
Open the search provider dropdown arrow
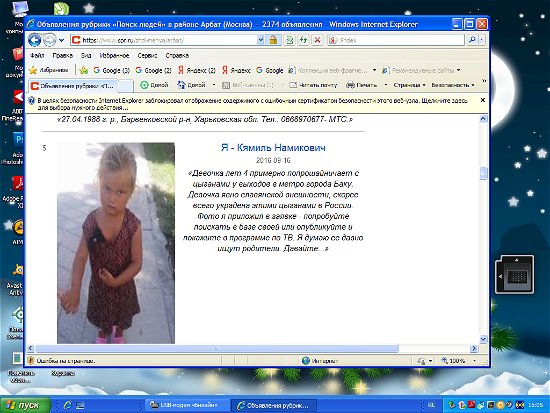[x=482, y=40]
